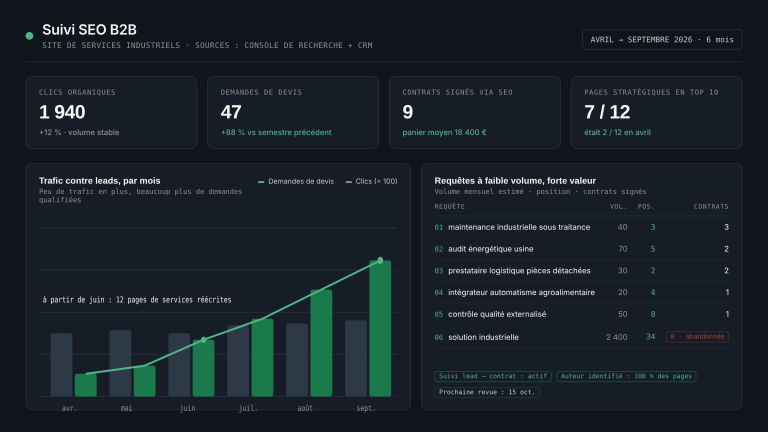This screenshot has height=432, width=768.
Task: Toggle the Demandes de devis legend entry
Action: (x=296, y=181)
